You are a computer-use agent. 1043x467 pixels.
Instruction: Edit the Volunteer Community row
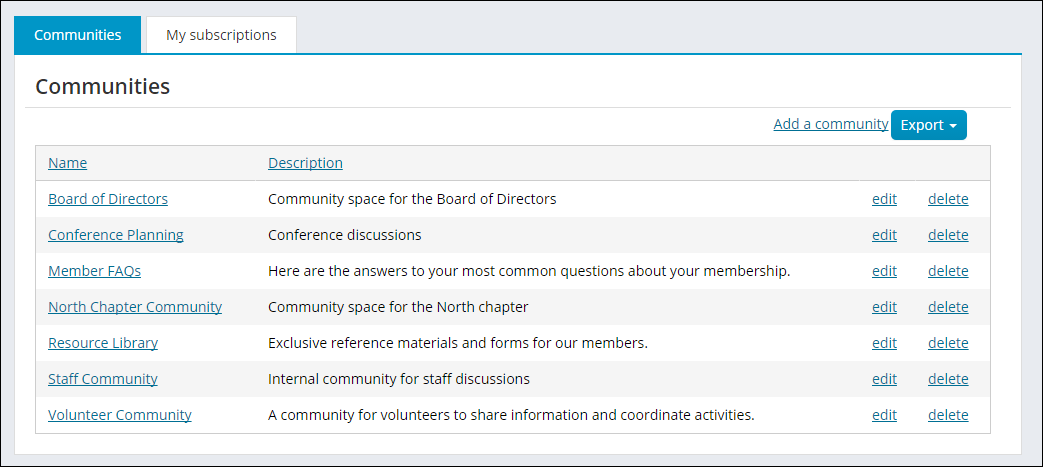[884, 414]
